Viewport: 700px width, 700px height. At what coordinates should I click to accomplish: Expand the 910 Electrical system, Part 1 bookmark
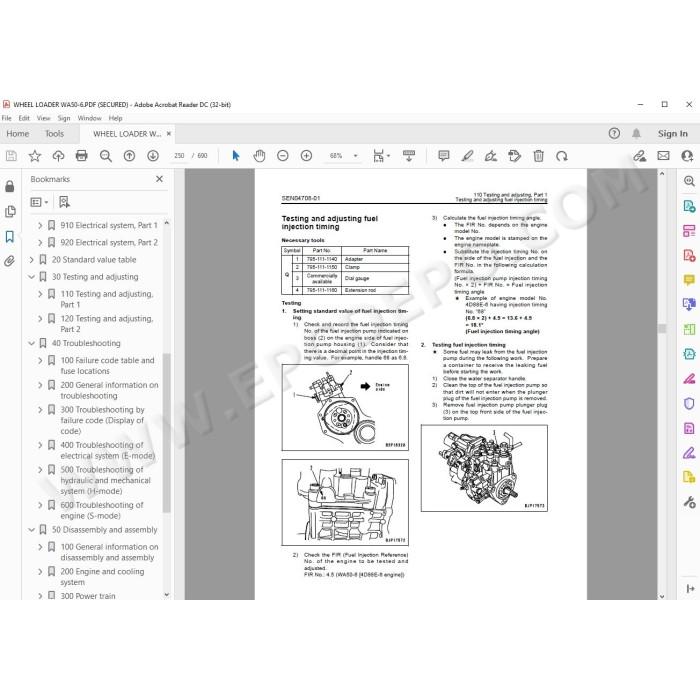tap(40, 225)
